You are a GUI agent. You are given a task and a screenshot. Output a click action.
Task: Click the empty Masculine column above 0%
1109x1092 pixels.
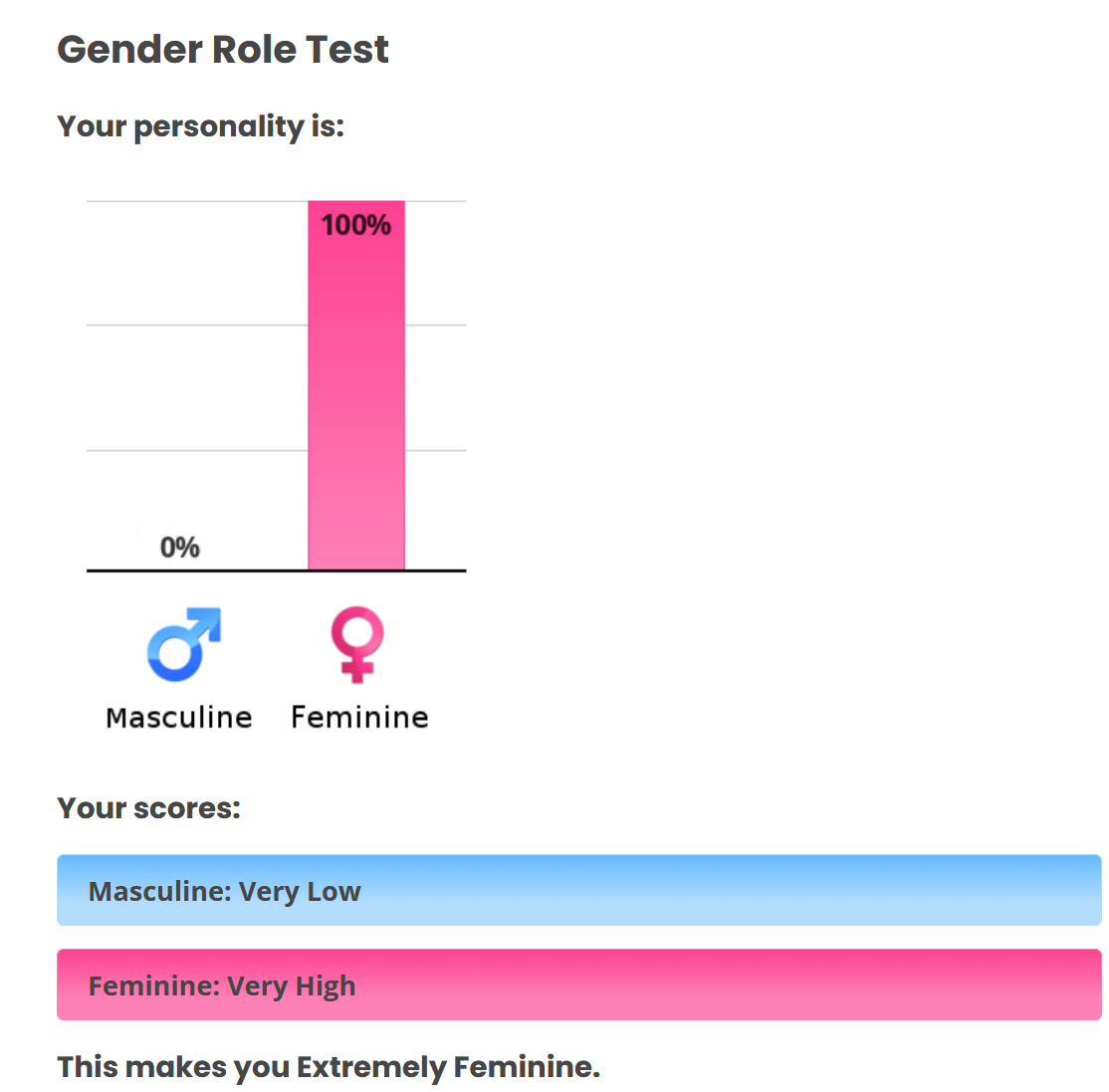pyautogui.click(x=180, y=398)
